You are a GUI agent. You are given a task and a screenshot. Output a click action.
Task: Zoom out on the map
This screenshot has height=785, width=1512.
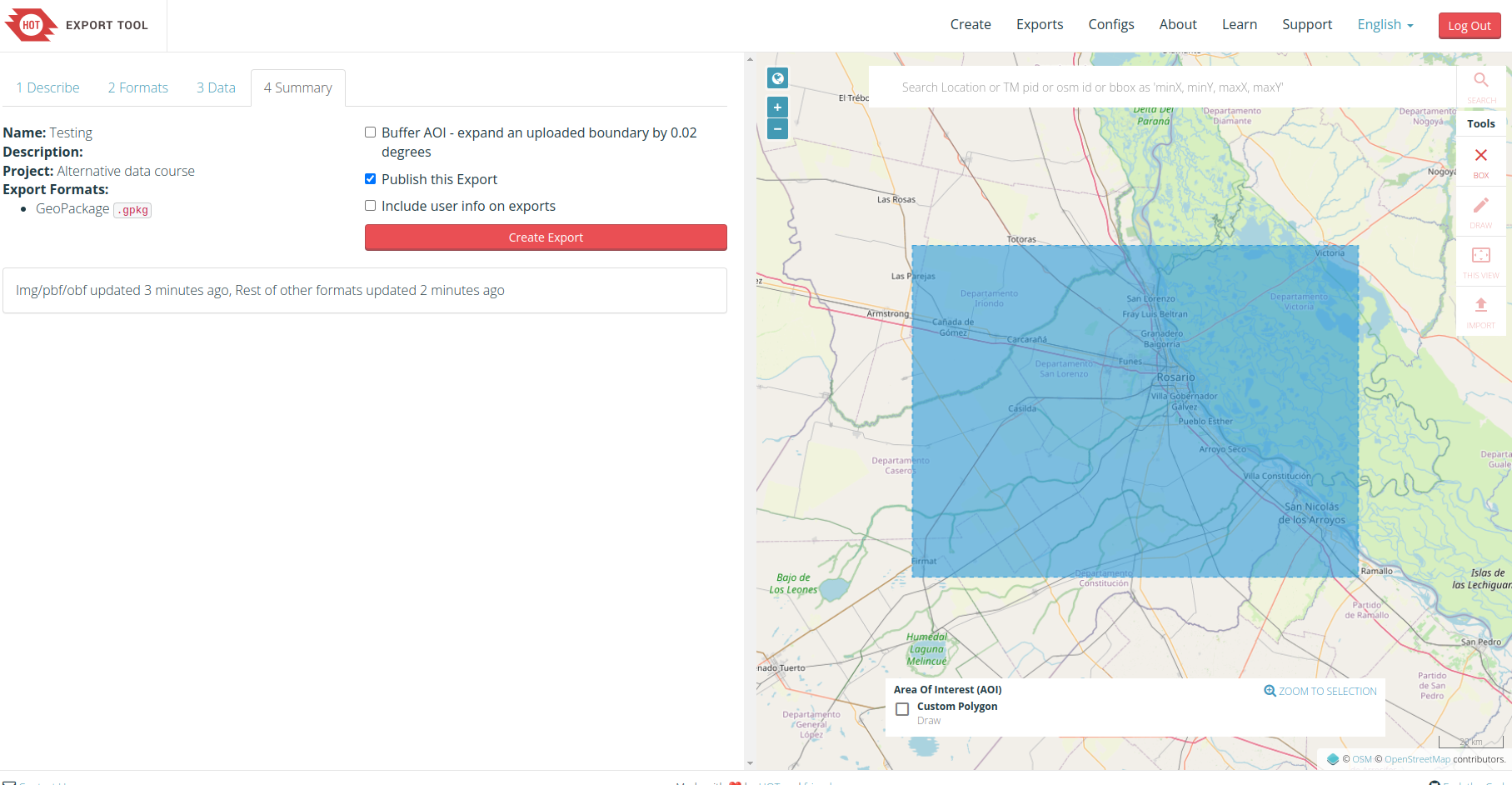pyautogui.click(x=777, y=128)
